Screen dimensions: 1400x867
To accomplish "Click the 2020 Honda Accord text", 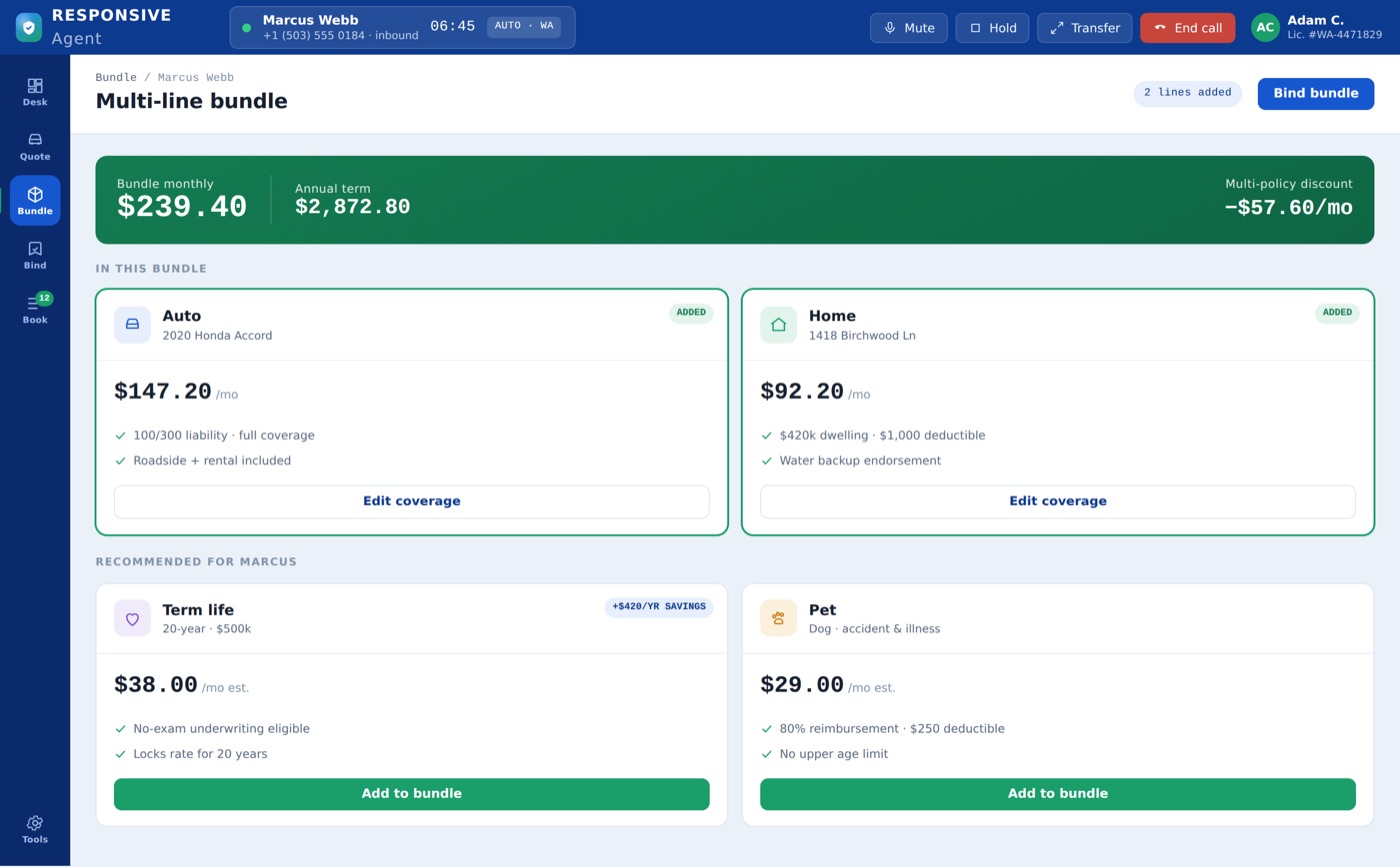I will (x=217, y=336).
